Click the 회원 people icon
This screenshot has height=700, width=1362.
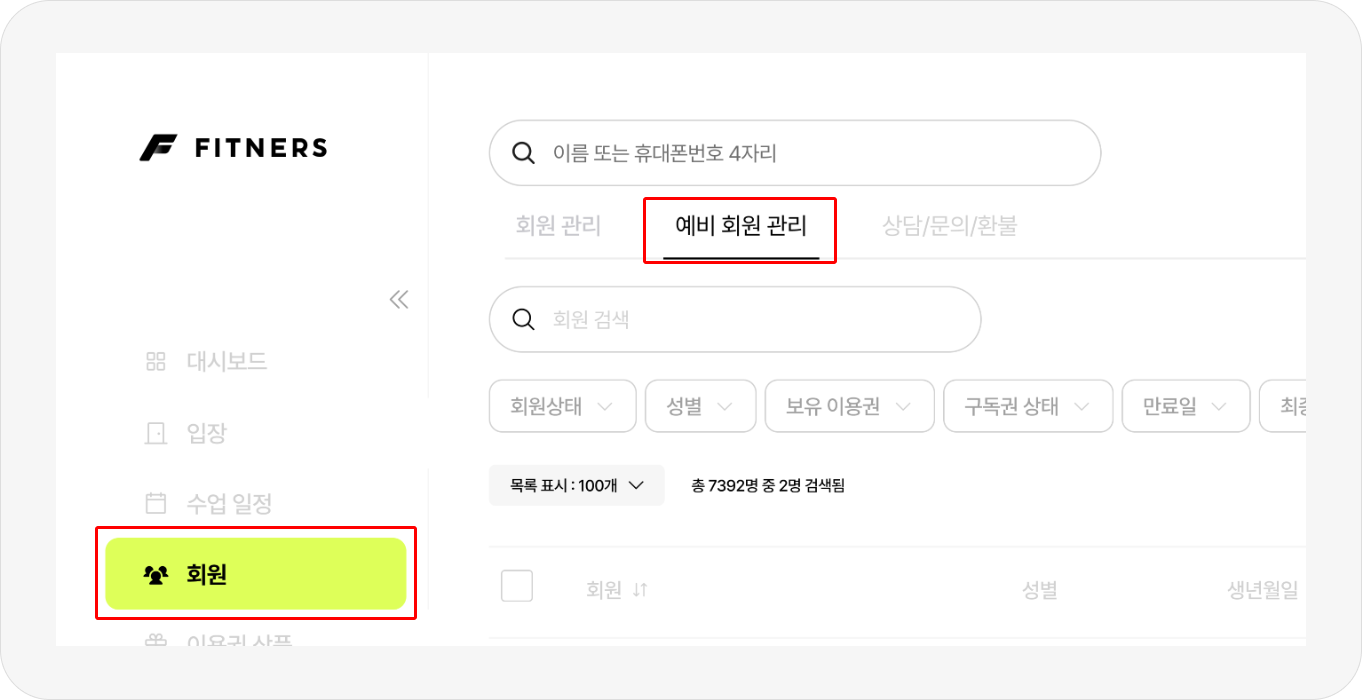click(155, 575)
